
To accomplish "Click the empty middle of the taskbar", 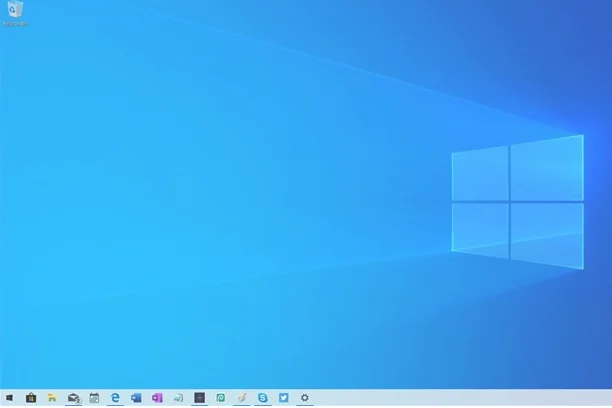I will tap(450, 397).
